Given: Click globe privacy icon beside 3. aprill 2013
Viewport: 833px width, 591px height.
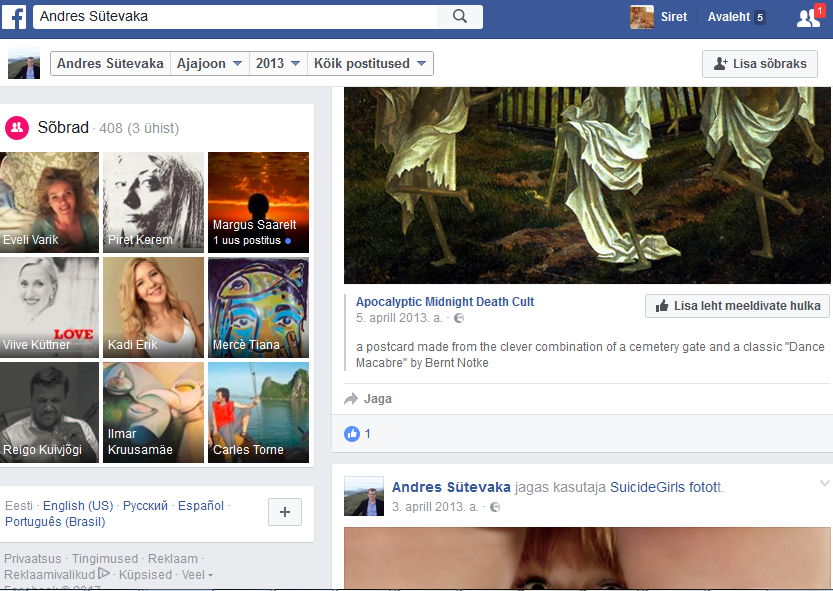Looking at the screenshot, I should click(495, 507).
